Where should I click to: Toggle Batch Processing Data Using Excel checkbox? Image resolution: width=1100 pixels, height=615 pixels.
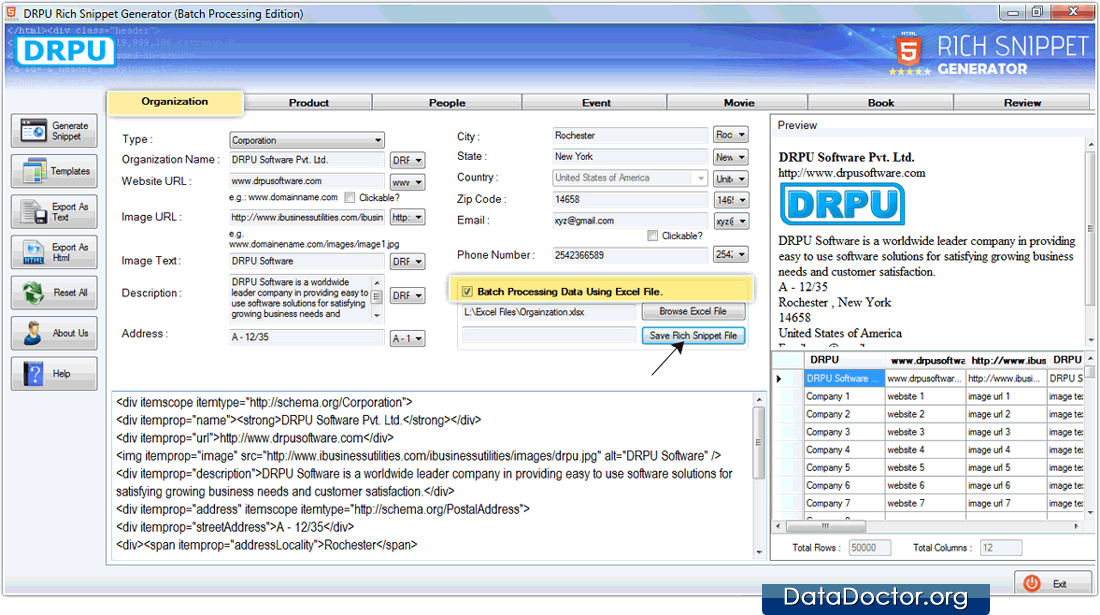pyautogui.click(x=467, y=292)
